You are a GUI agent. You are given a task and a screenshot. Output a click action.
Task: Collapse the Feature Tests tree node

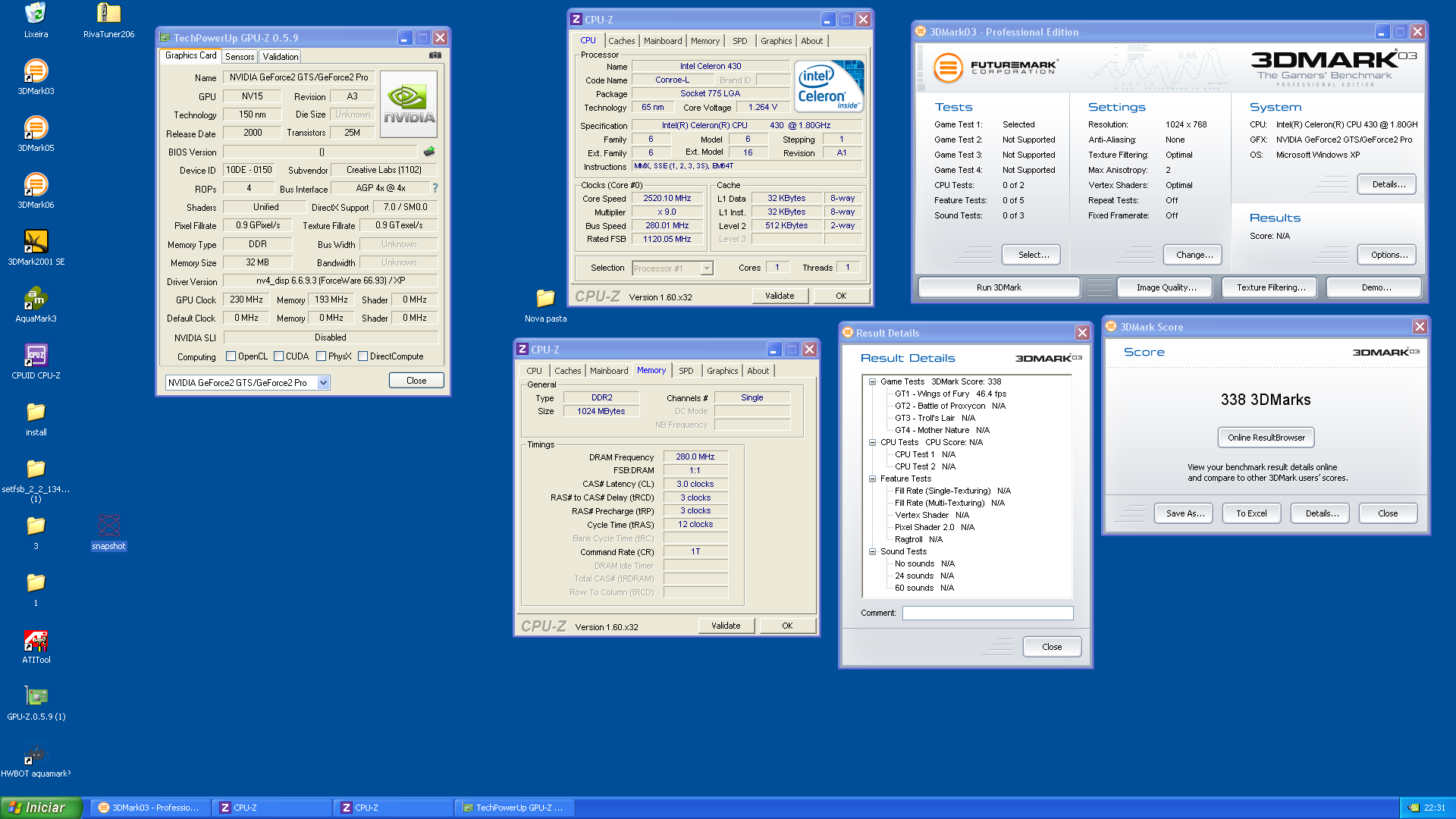pyautogui.click(x=872, y=479)
